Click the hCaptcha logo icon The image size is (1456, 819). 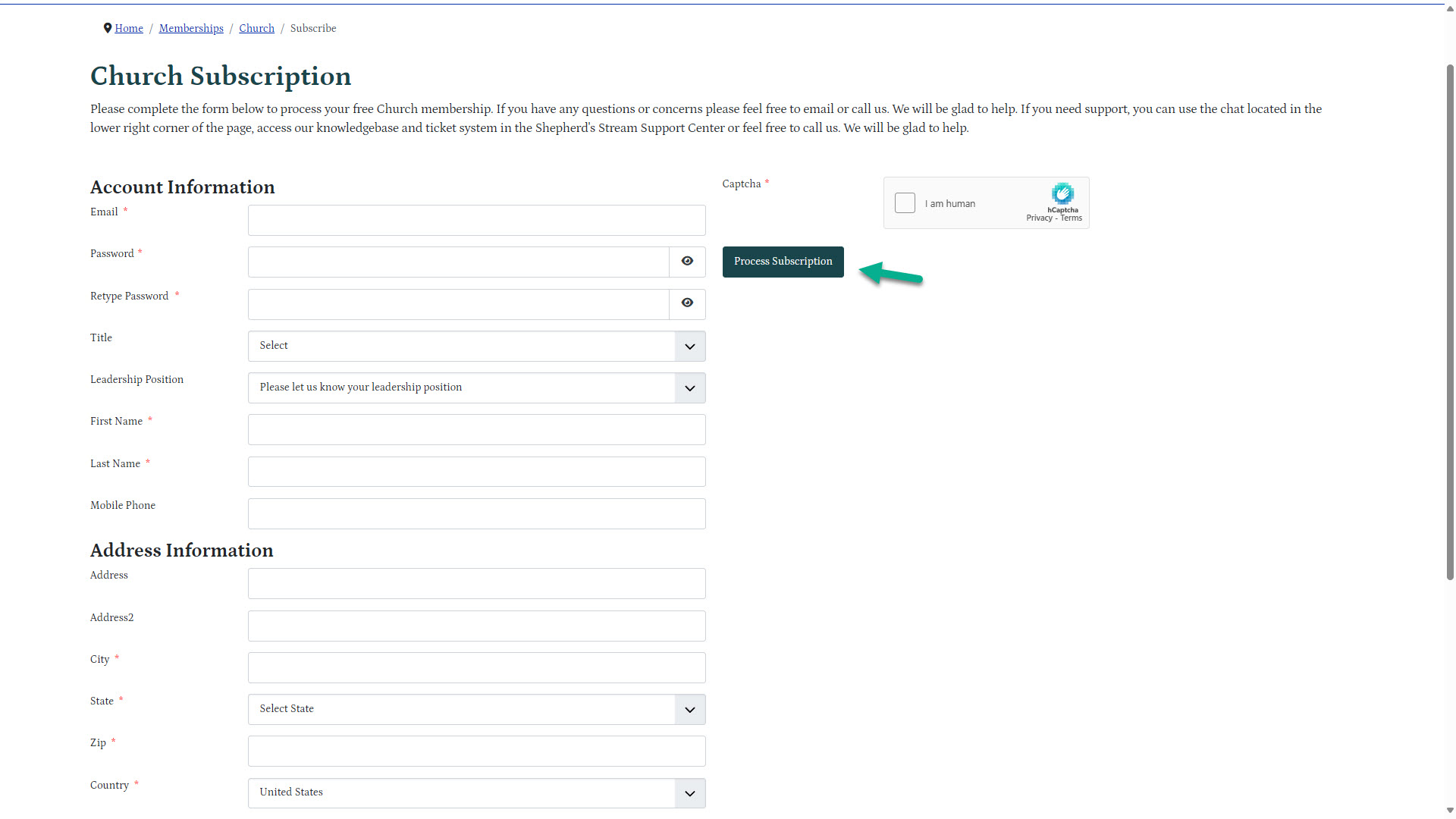click(1062, 194)
